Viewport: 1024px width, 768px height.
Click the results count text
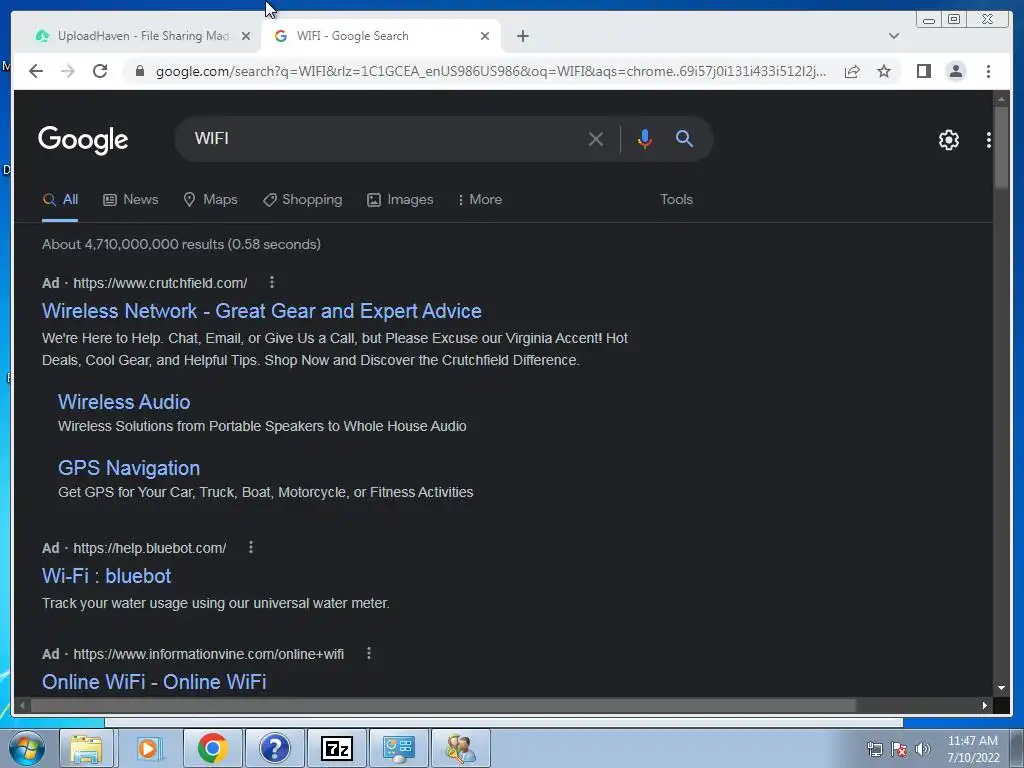point(182,244)
